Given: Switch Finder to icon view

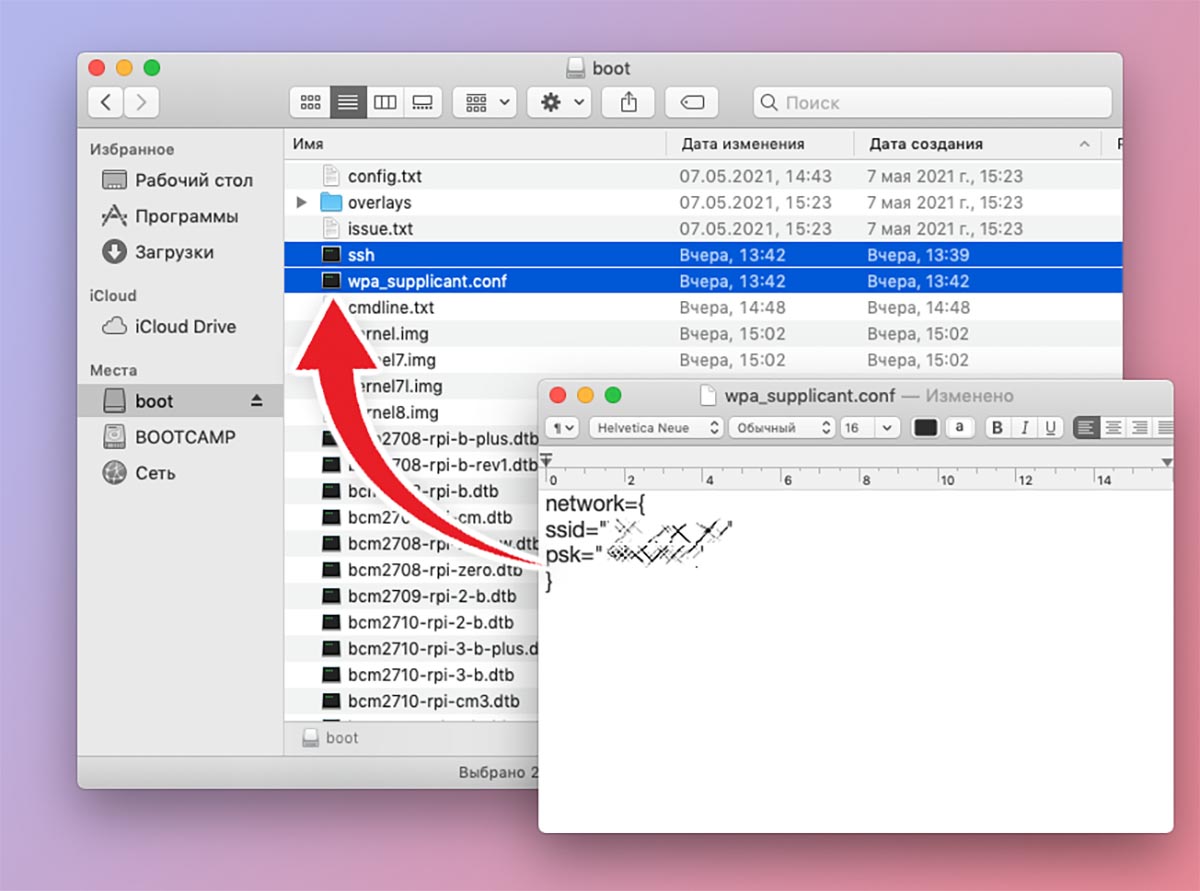Looking at the screenshot, I should pyautogui.click(x=310, y=102).
